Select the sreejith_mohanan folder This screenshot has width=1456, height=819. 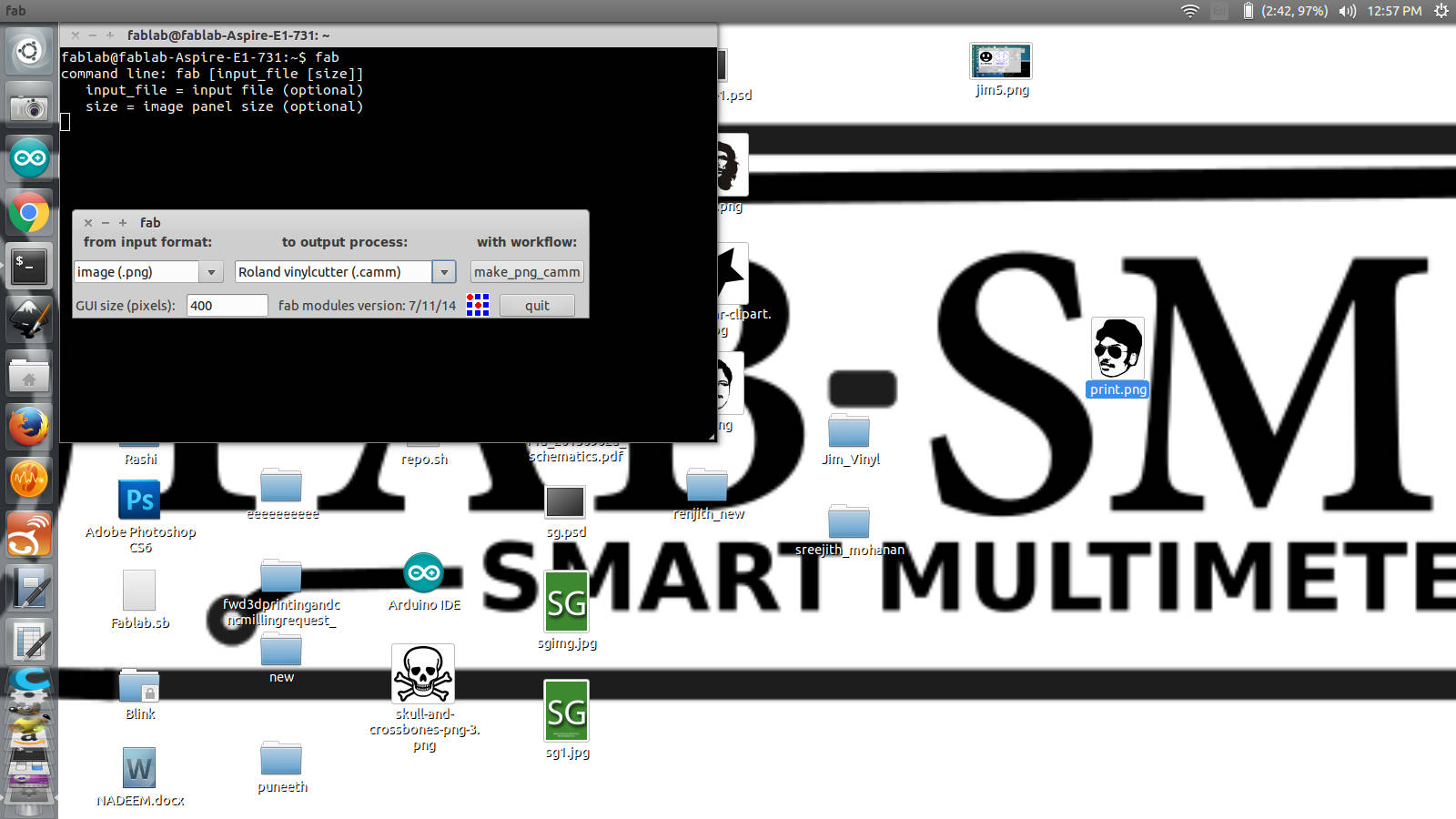coord(850,530)
